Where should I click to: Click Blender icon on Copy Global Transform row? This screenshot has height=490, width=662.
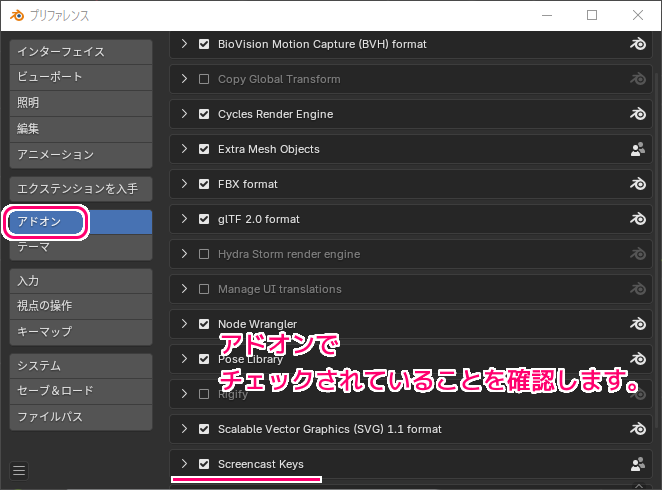[x=638, y=79]
